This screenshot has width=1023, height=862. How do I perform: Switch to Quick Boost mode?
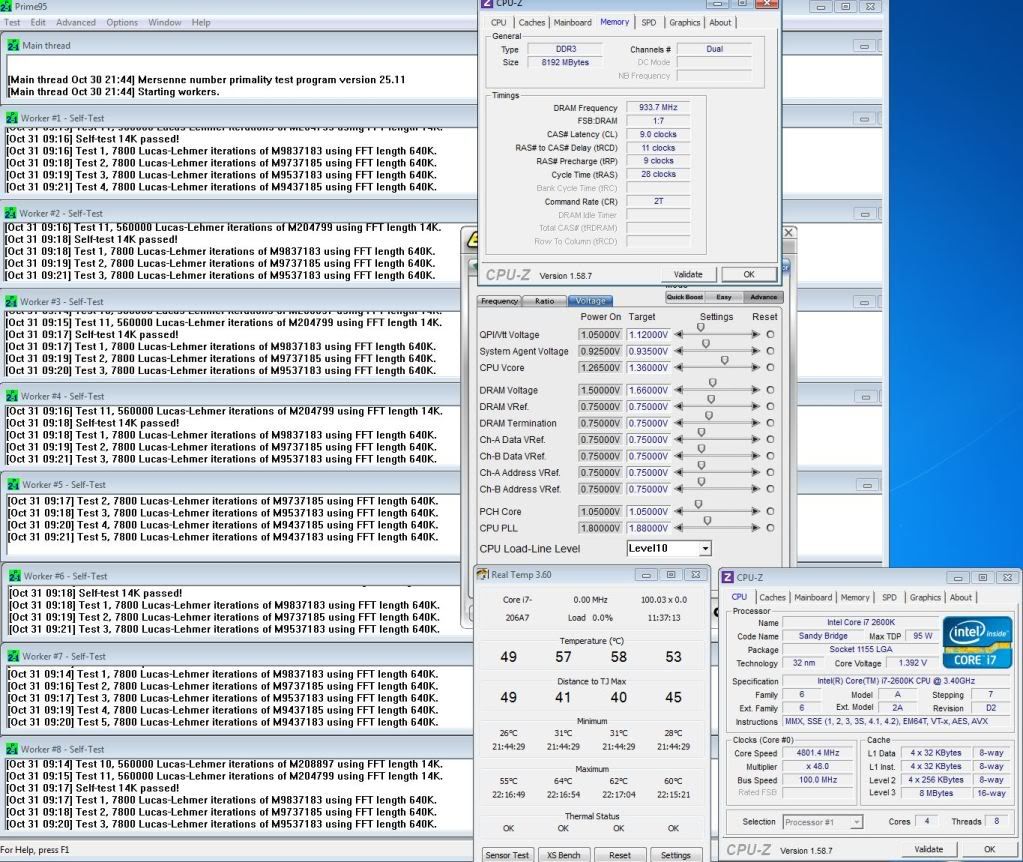tap(684, 297)
